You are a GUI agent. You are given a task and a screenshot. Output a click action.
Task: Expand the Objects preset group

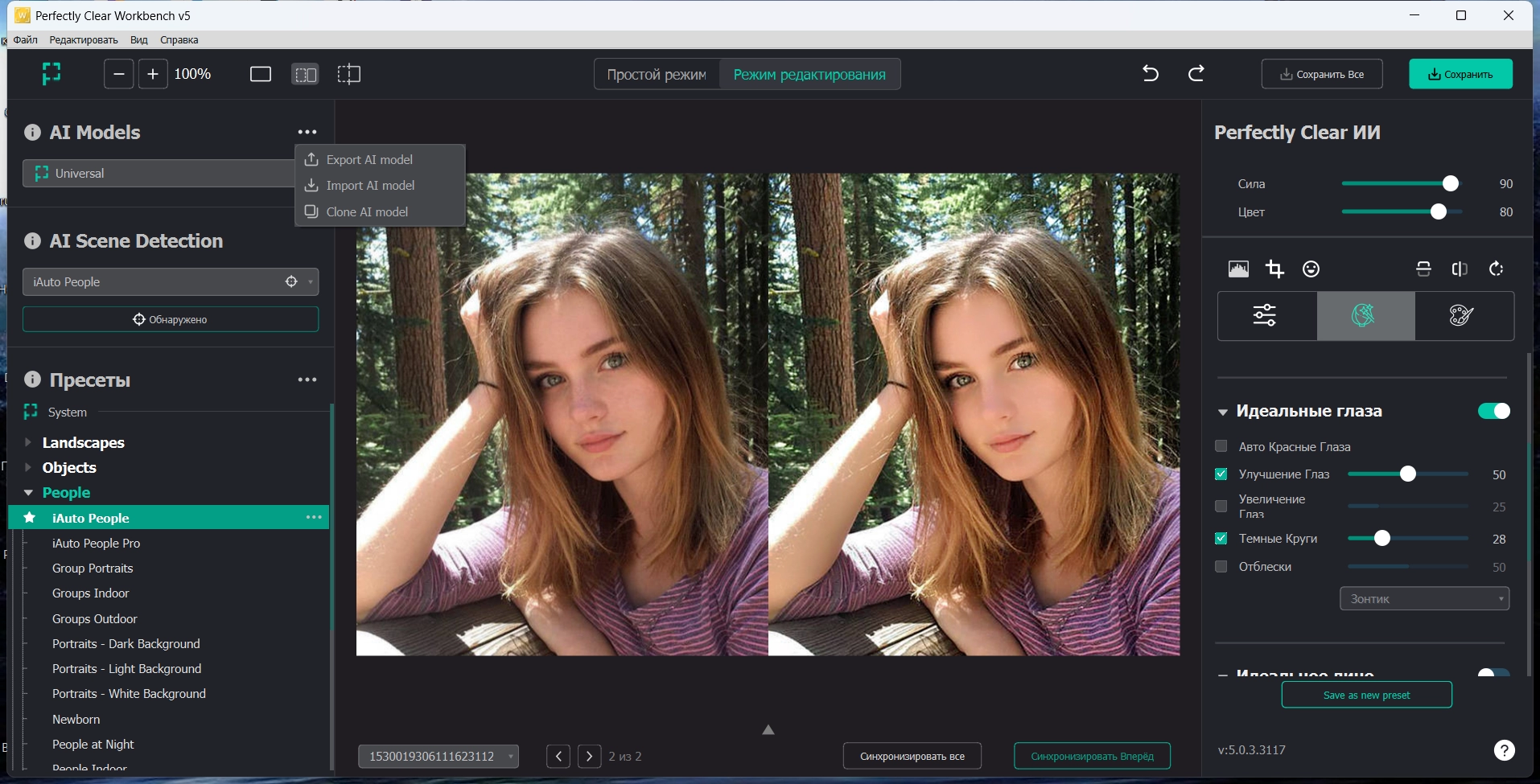coord(28,467)
